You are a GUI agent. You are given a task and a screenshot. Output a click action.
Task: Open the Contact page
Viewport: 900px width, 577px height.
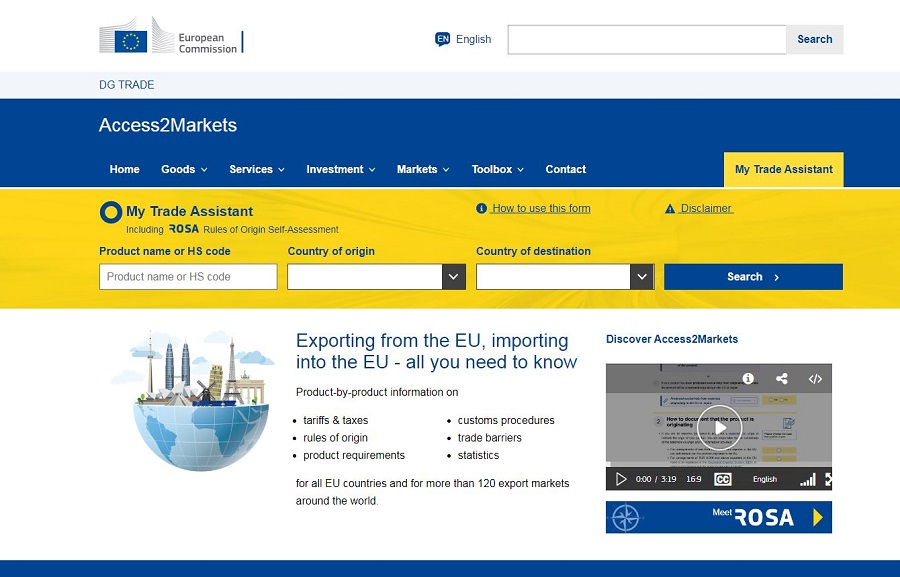click(x=565, y=170)
